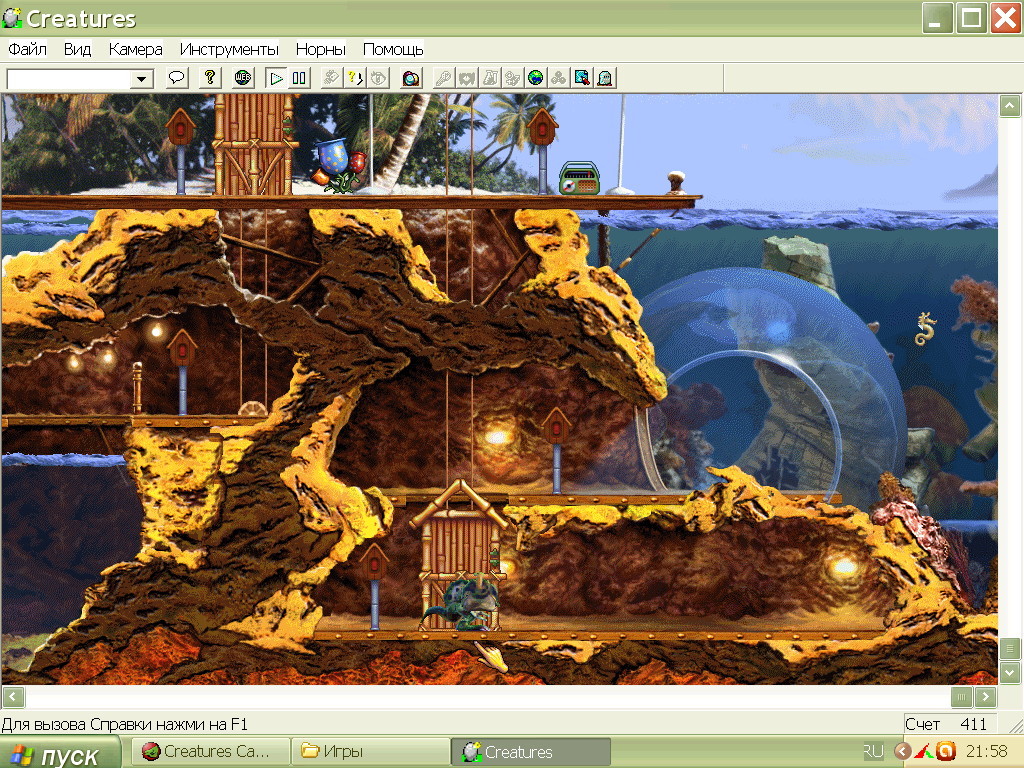1024x768 pixels.
Task: Open the camera lens toolbar icon
Action: point(411,78)
